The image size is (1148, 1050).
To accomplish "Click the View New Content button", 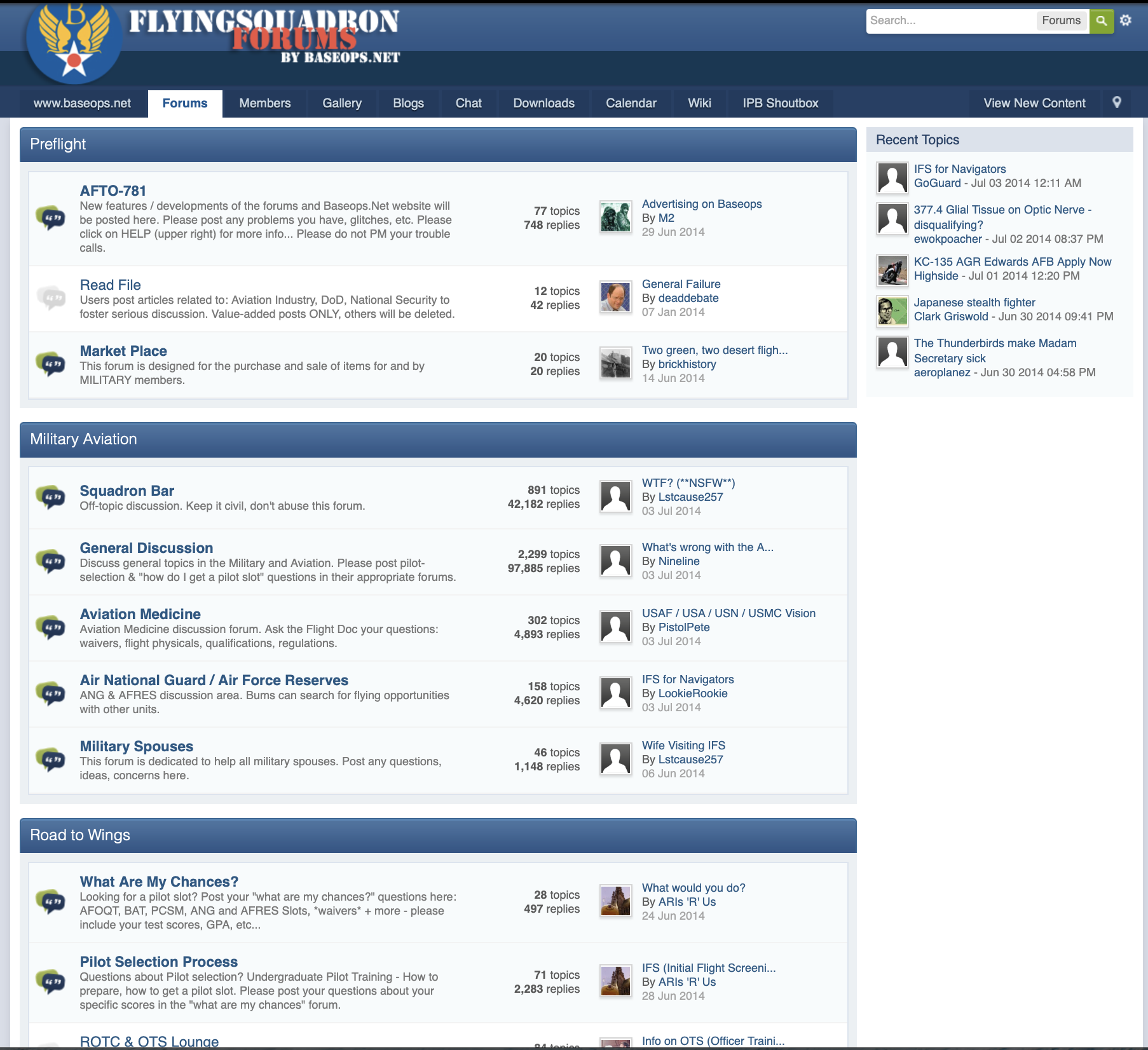I will point(1034,103).
